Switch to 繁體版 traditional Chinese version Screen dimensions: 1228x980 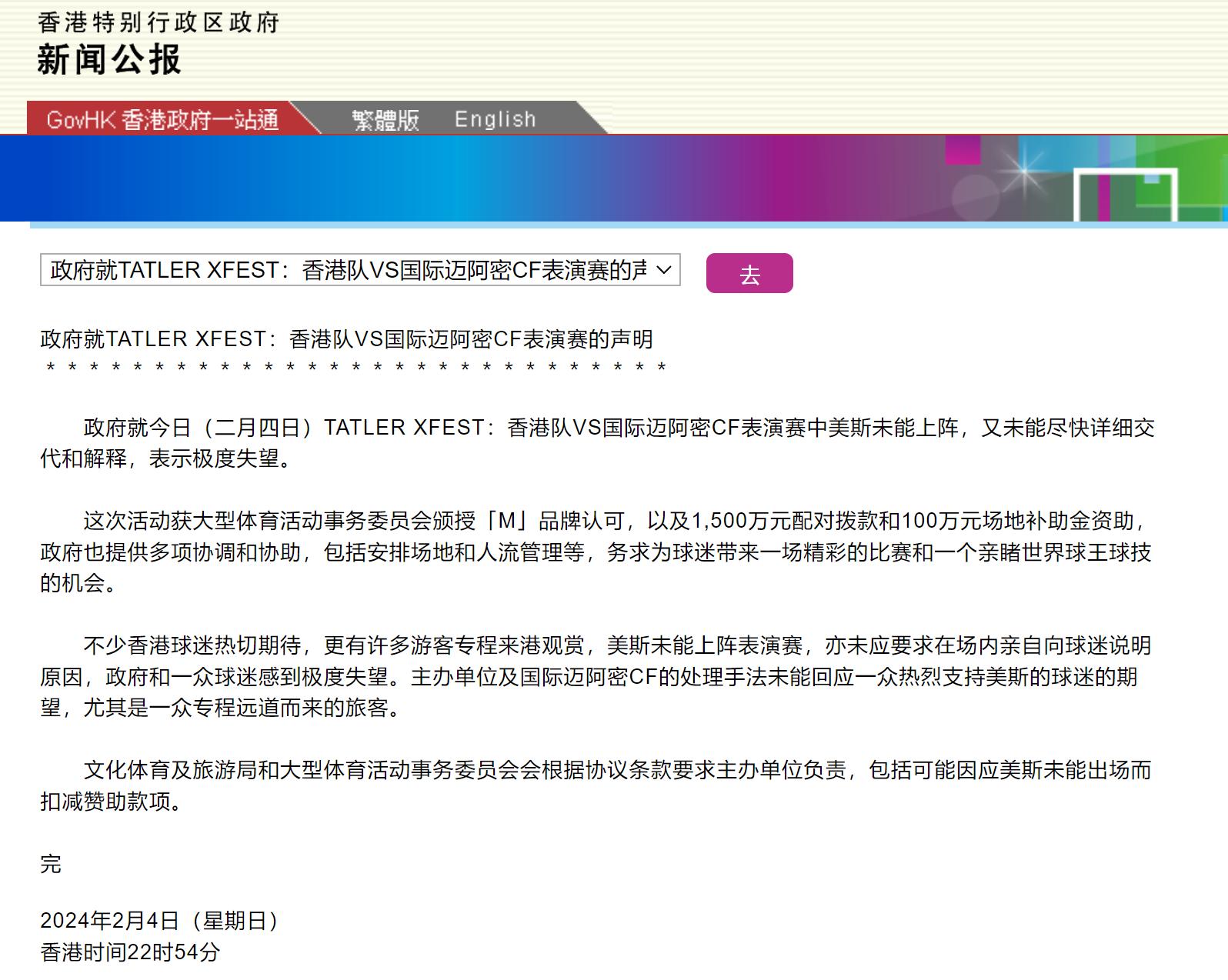385,120
